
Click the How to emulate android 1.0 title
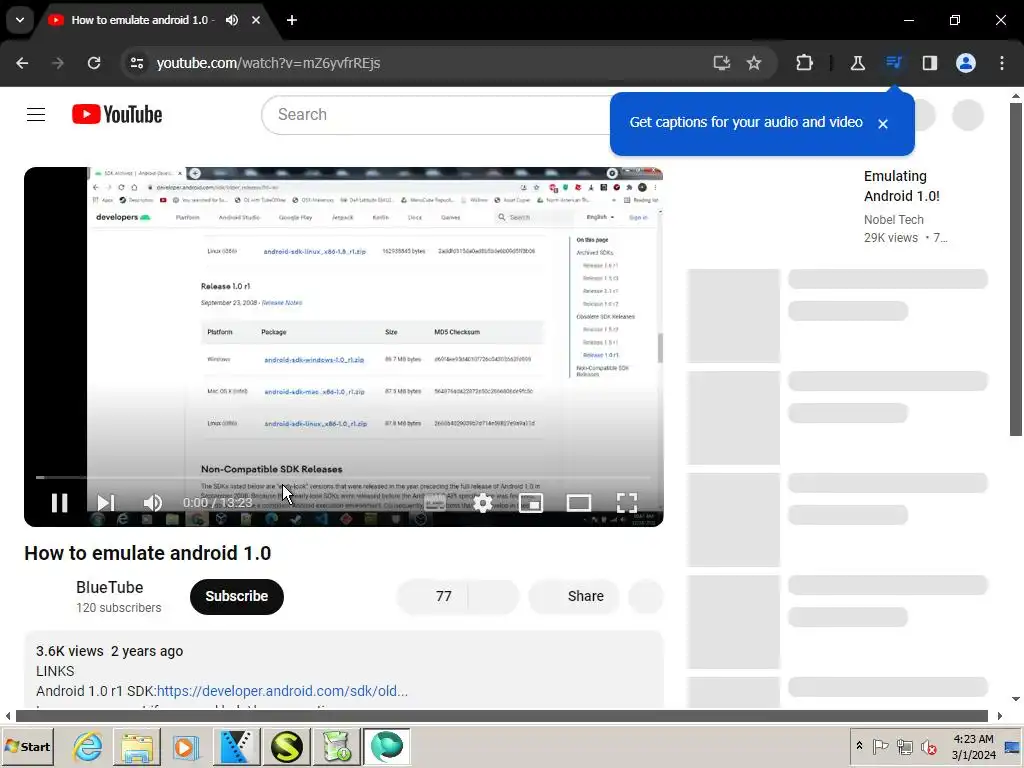click(x=148, y=553)
